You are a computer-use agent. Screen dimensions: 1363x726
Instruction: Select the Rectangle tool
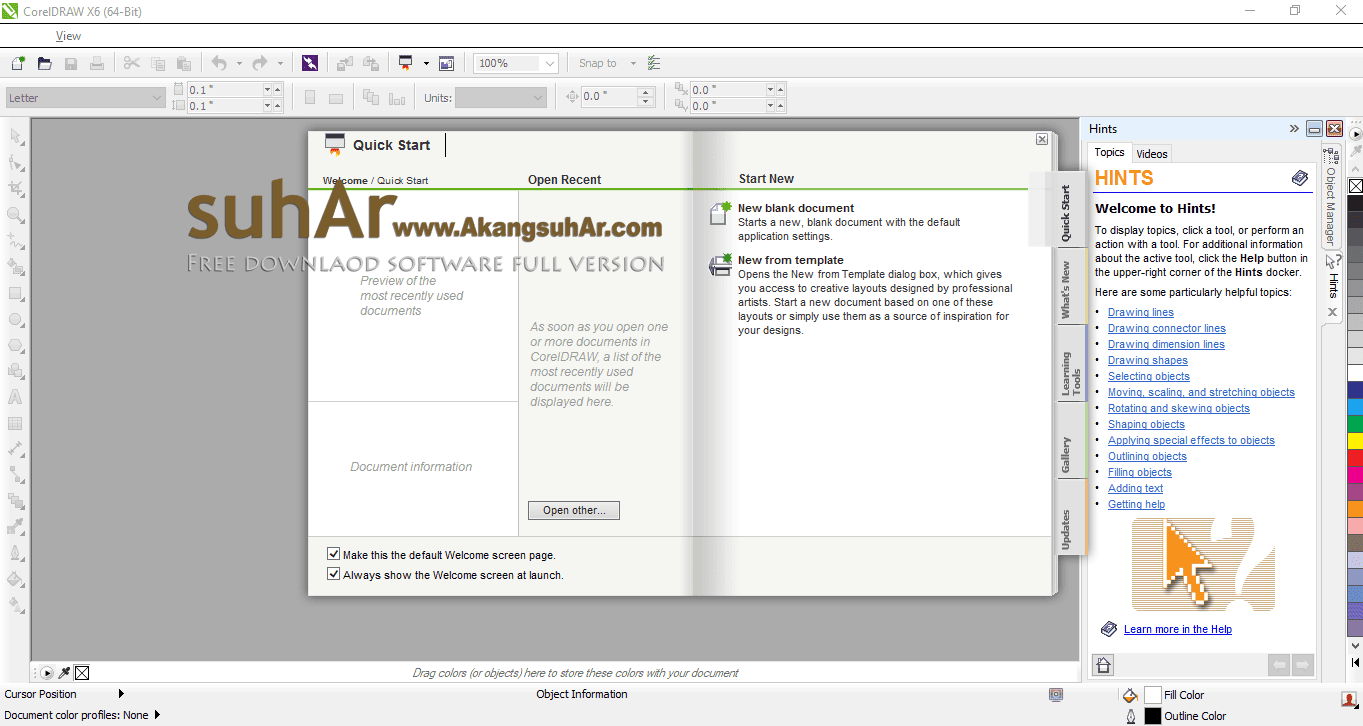point(16,293)
